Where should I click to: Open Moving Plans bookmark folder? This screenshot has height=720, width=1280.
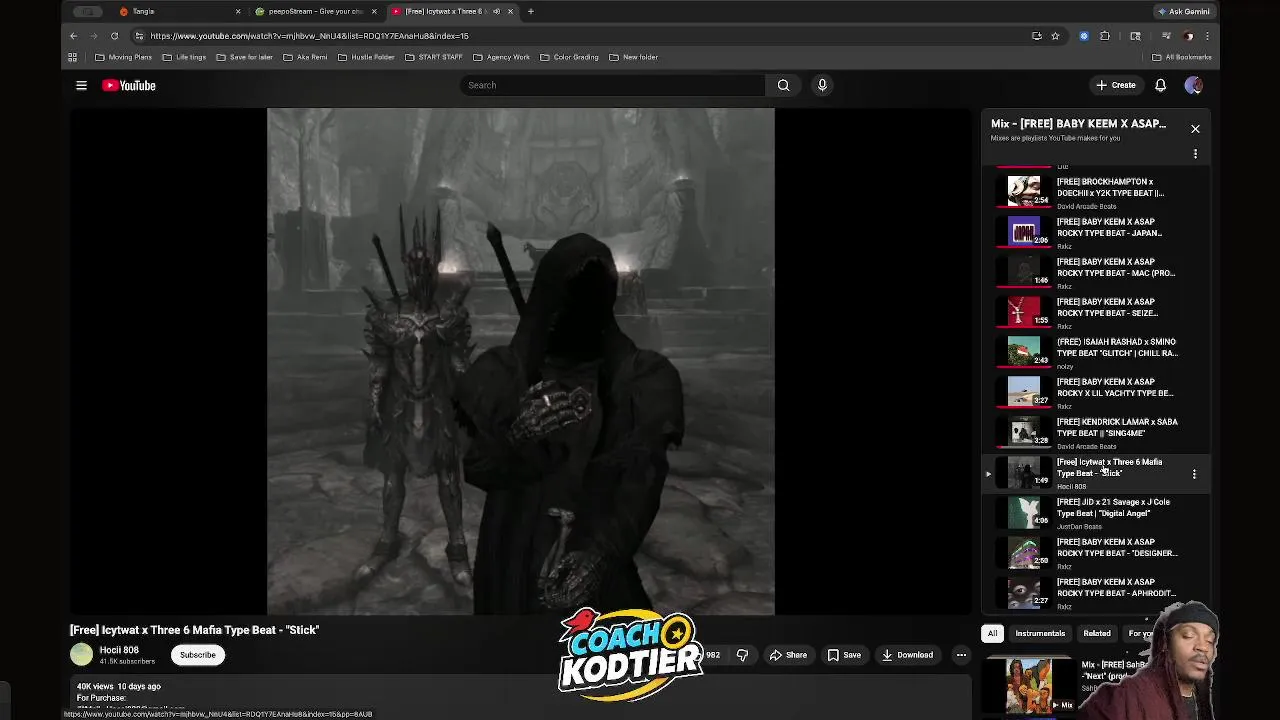coord(123,57)
